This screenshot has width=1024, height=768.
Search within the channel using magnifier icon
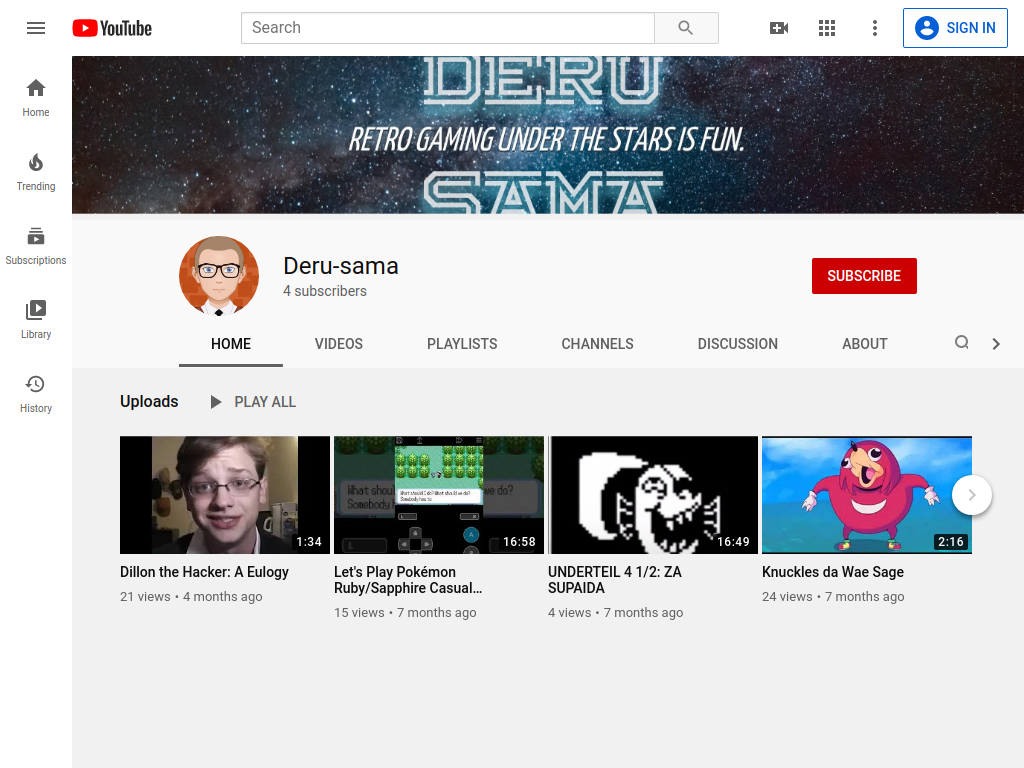coord(961,343)
